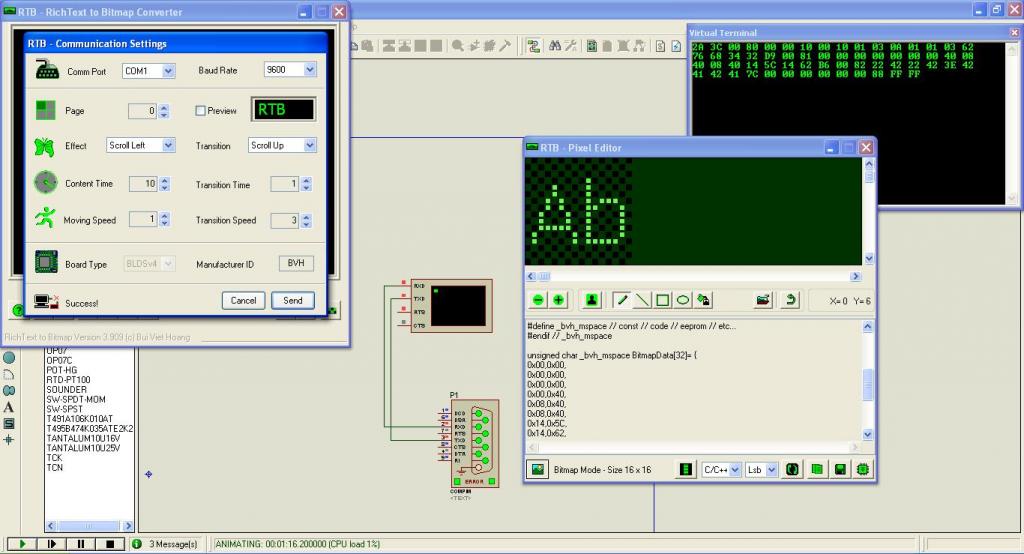
Task: Expand the Effect Scroll Left dropdown
Action: (x=167, y=146)
